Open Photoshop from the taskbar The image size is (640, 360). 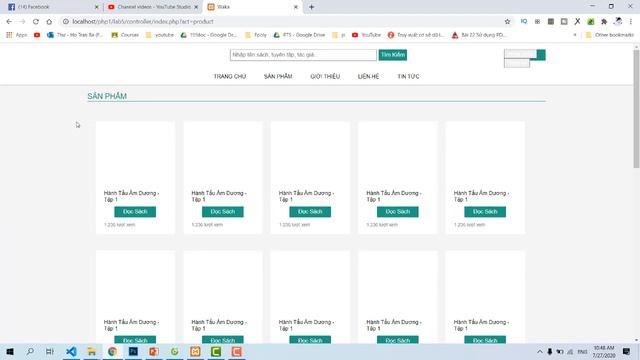133,351
